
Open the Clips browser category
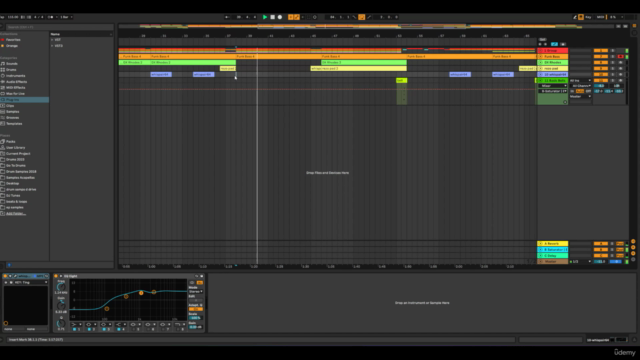10,106
